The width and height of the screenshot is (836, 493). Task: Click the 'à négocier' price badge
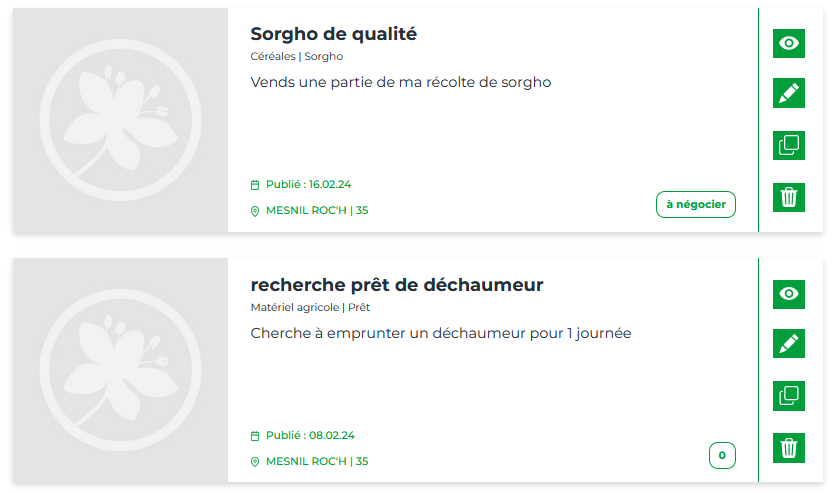coord(696,205)
